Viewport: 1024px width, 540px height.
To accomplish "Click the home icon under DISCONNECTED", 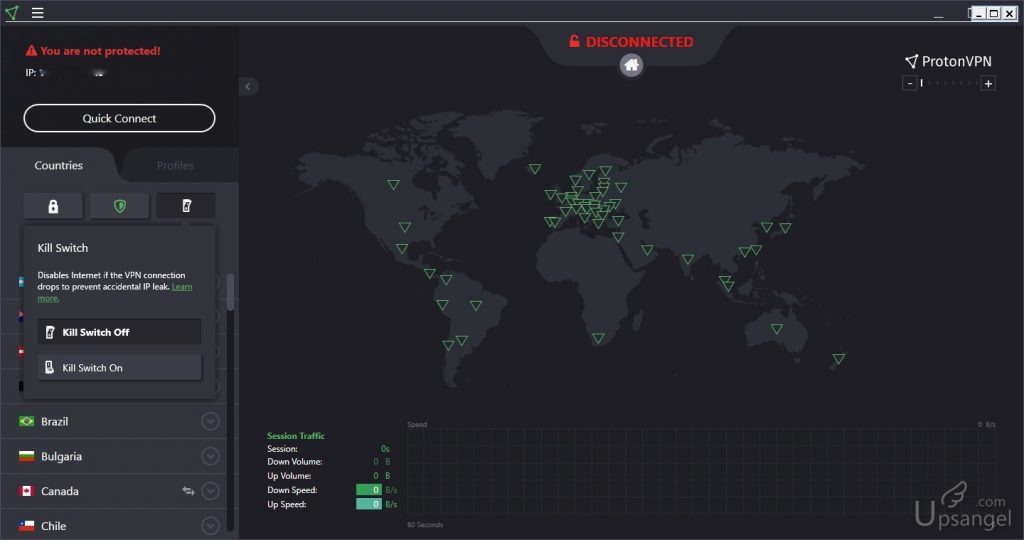I will coord(631,65).
